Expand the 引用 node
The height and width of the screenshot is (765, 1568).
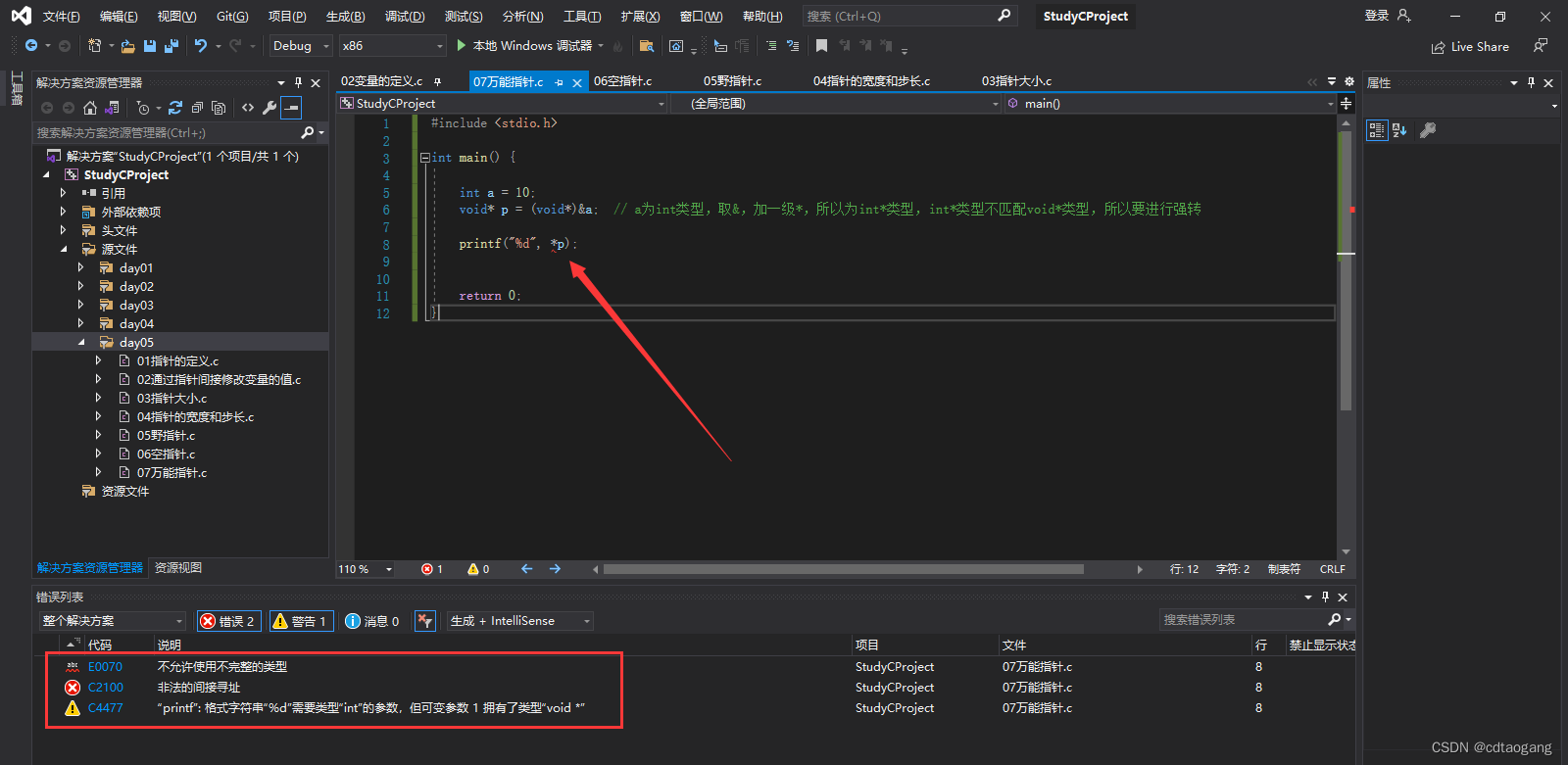64,193
